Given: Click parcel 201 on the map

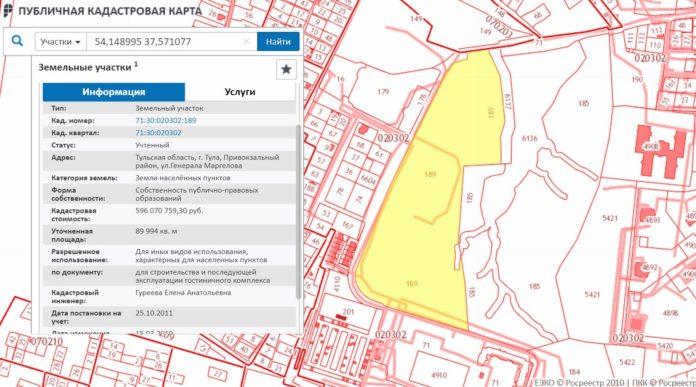Looking at the screenshot, I should click(x=348, y=312).
